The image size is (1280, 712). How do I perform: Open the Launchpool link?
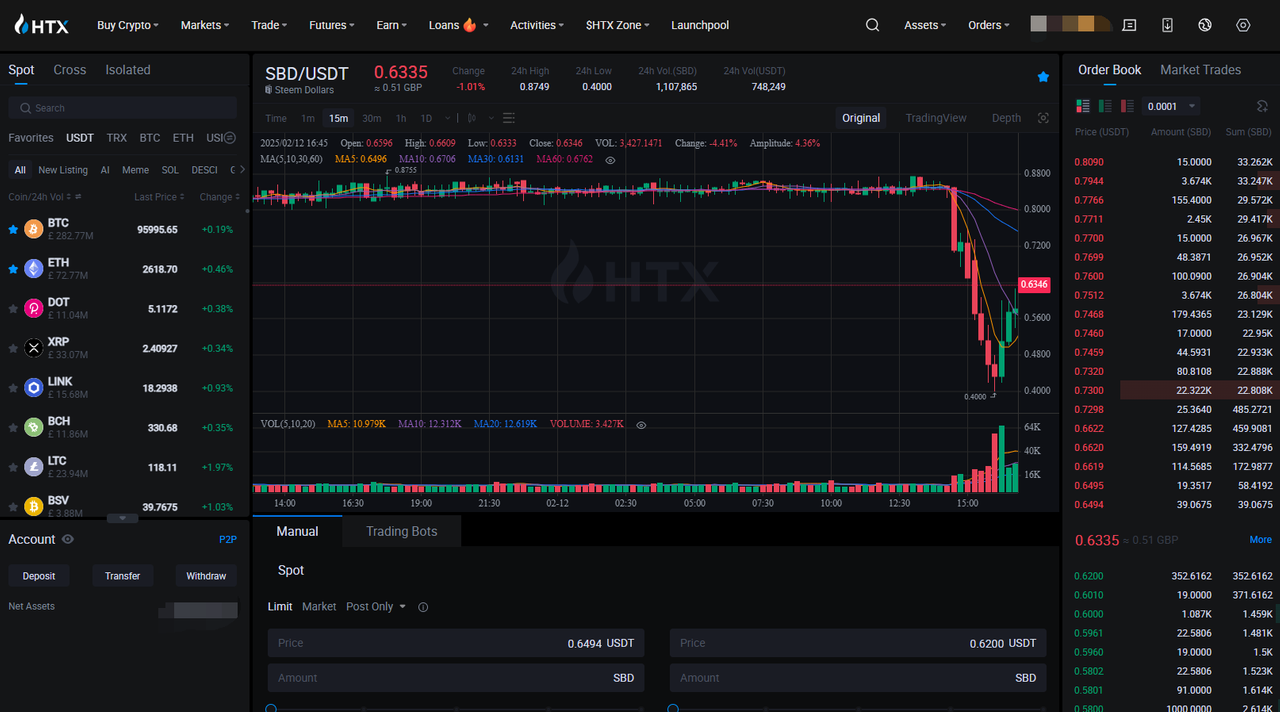700,25
